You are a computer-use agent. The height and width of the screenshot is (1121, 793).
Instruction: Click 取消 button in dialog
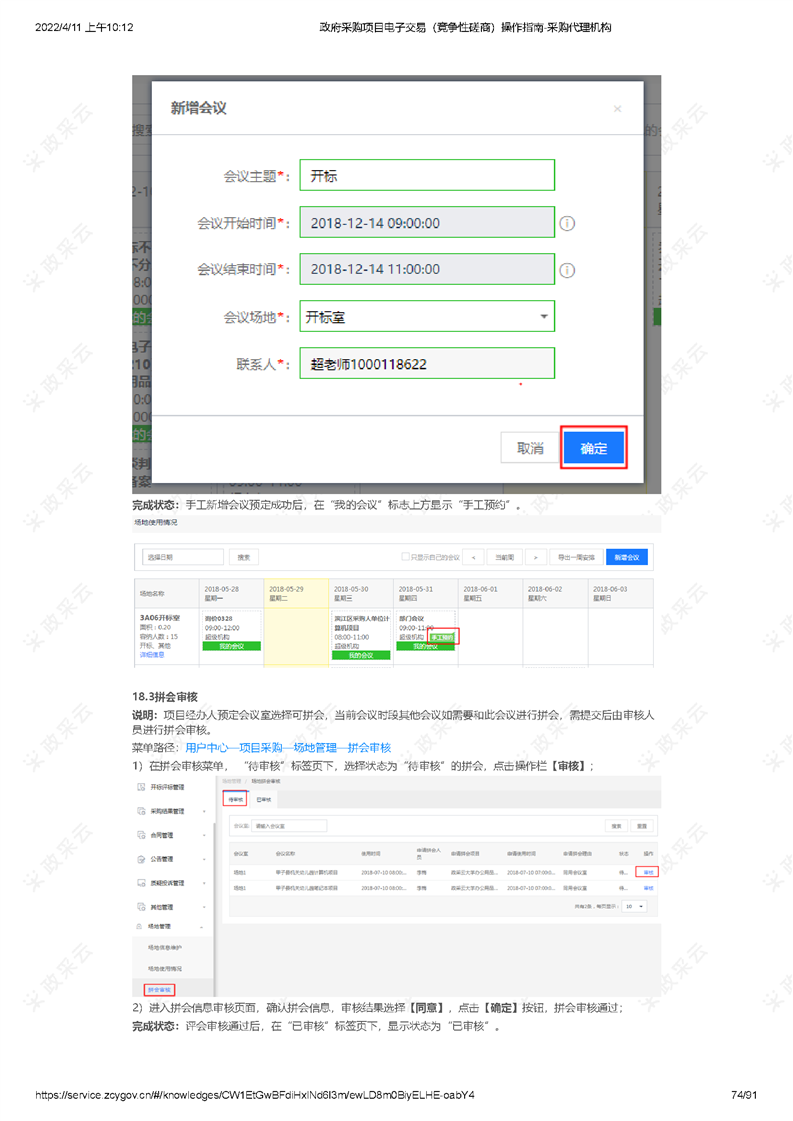[x=529, y=448]
